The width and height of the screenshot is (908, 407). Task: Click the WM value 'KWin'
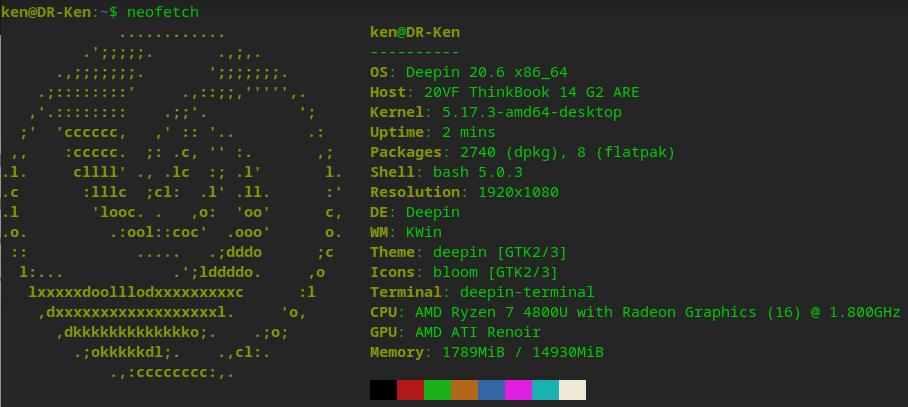coord(424,233)
